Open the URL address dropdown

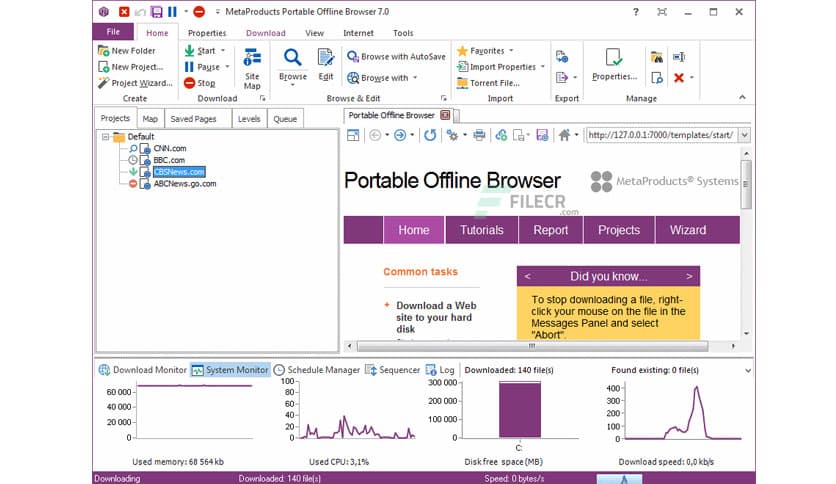coord(744,135)
